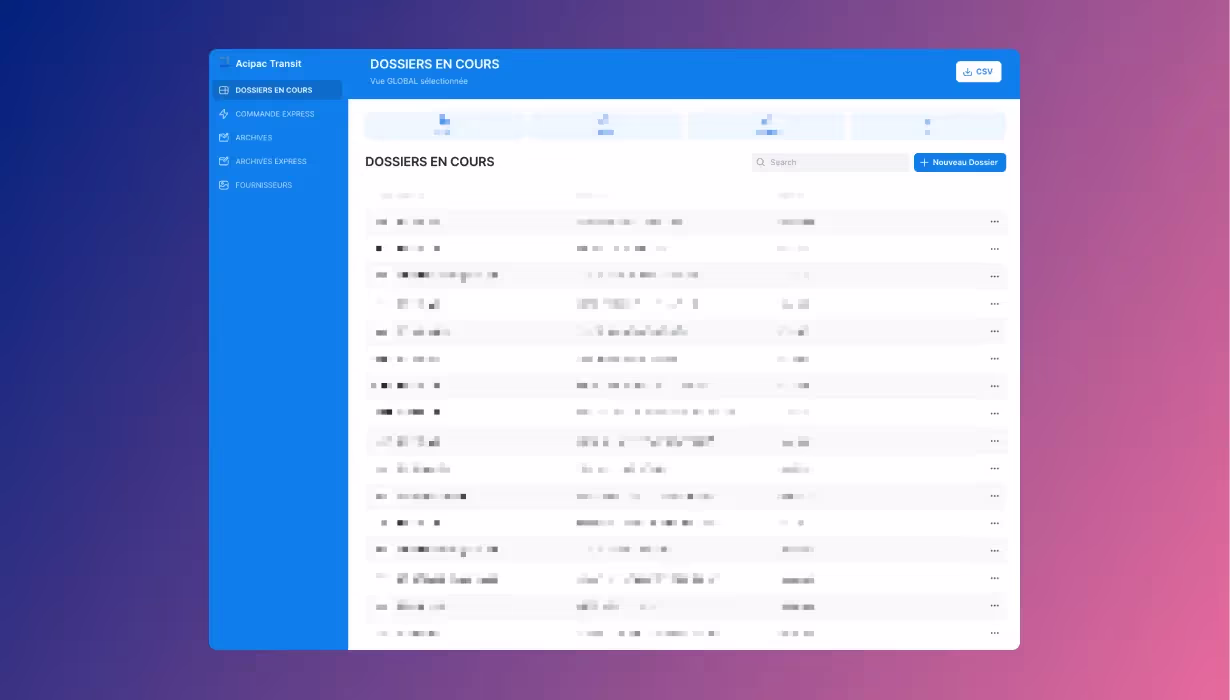Create a Nouveau Dossier
The image size is (1230, 700).
[x=959, y=162]
